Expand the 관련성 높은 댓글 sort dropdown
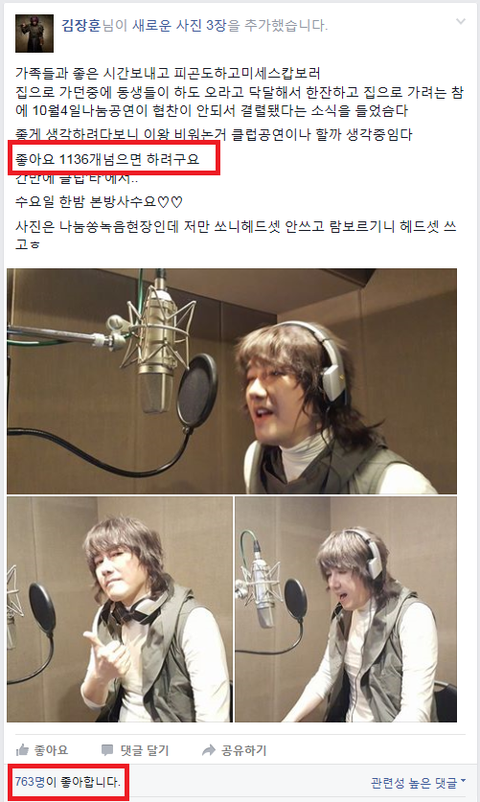 (x=419, y=783)
